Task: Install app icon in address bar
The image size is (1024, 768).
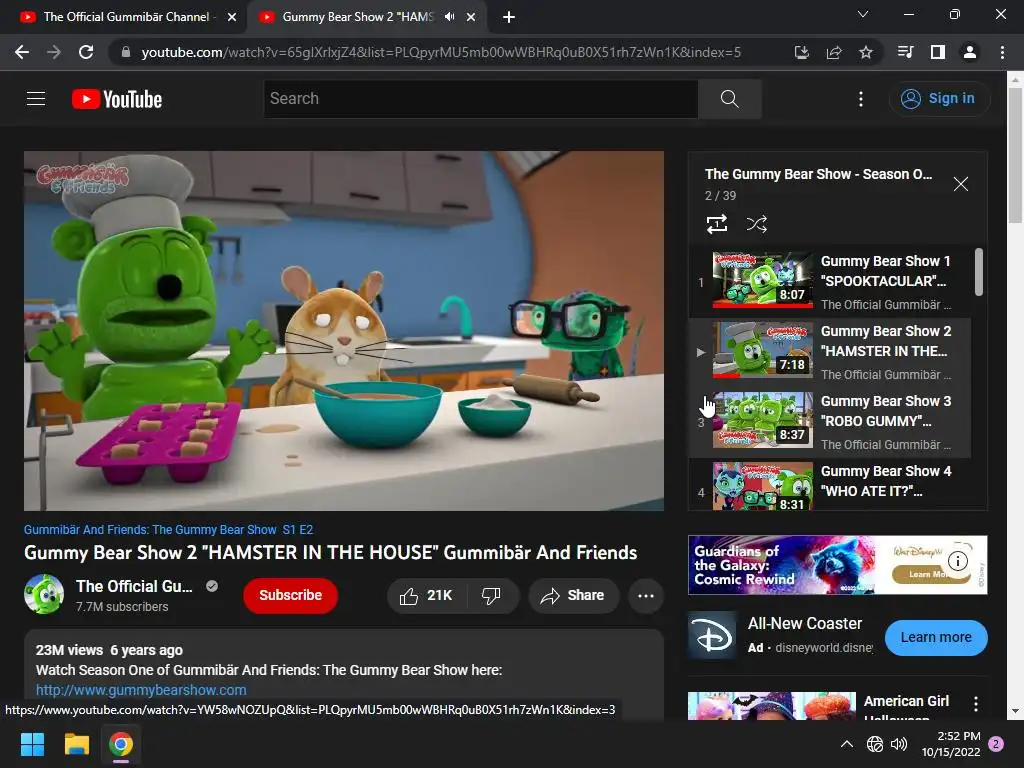Action: 802,52
